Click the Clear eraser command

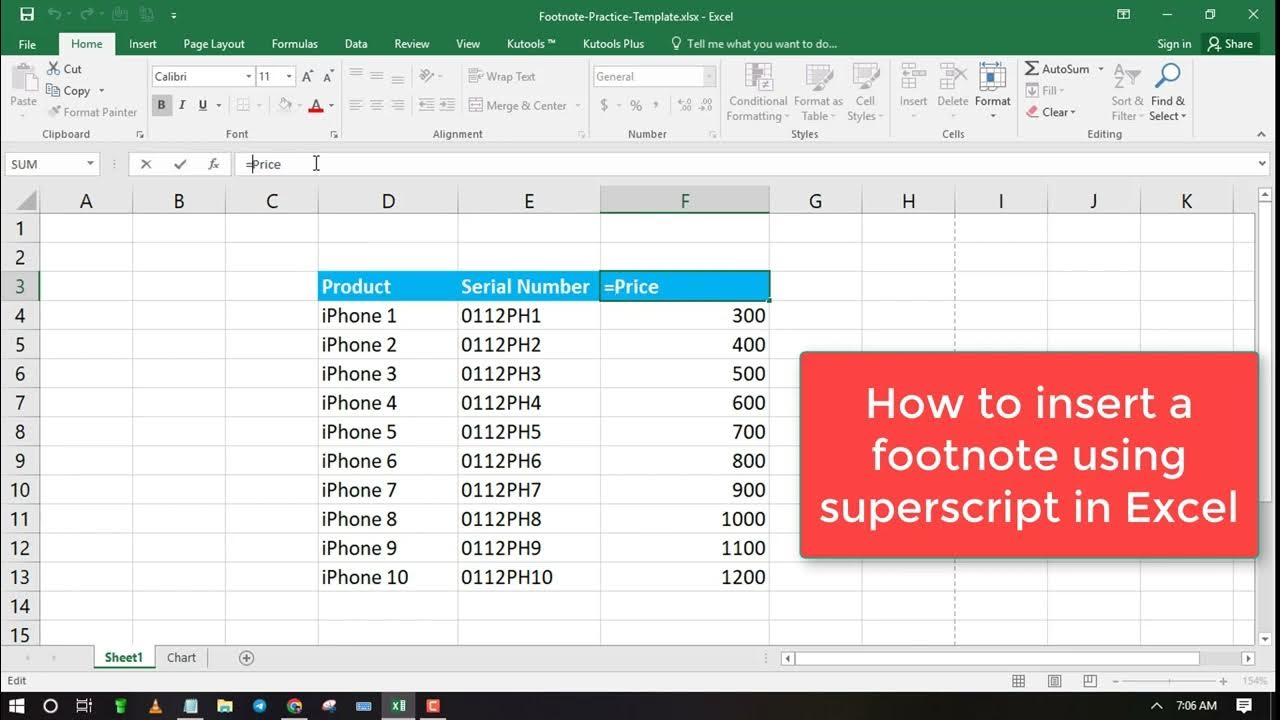[x=1050, y=112]
